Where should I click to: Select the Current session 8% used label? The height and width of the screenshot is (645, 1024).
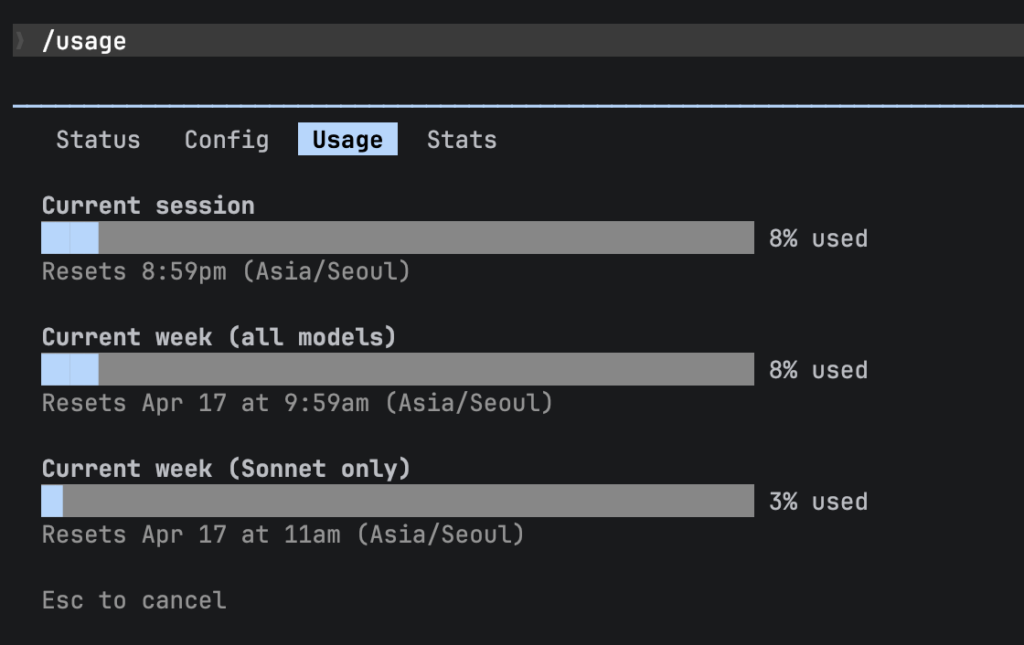pos(817,239)
